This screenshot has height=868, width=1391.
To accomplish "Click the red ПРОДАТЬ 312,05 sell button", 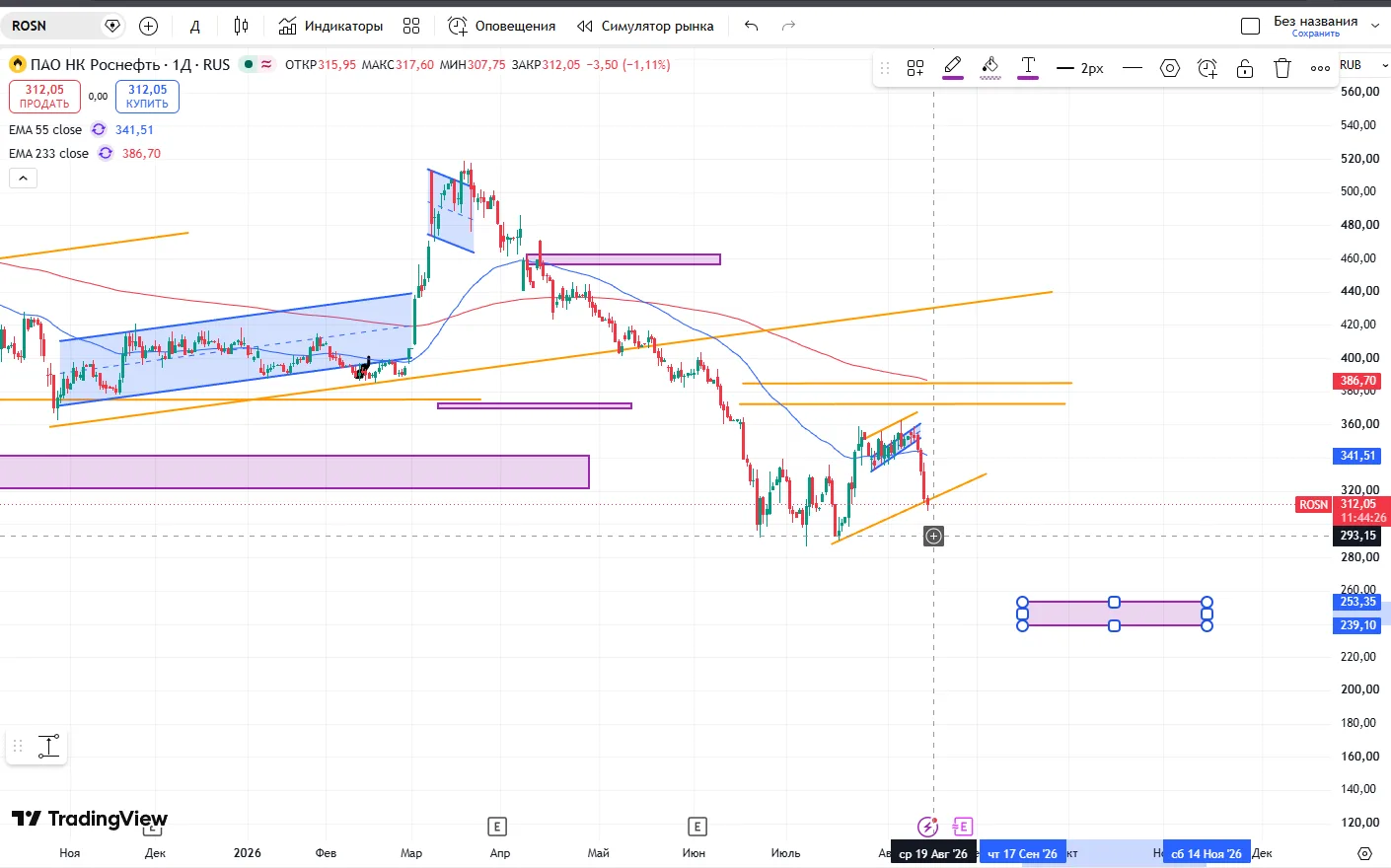I will [44, 97].
